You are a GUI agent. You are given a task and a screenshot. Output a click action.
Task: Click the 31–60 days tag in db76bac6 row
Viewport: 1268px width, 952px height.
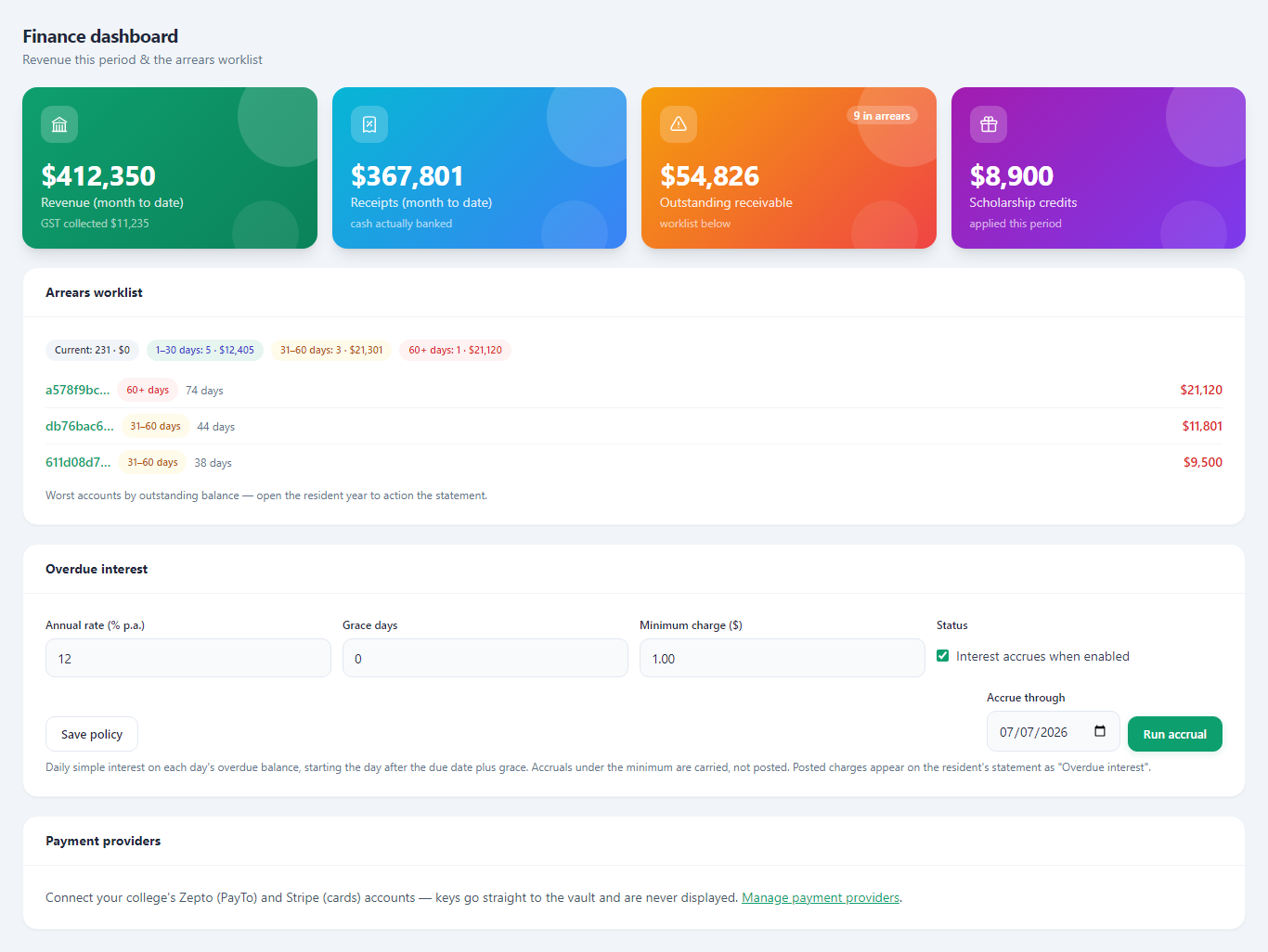tap(155, 426)
